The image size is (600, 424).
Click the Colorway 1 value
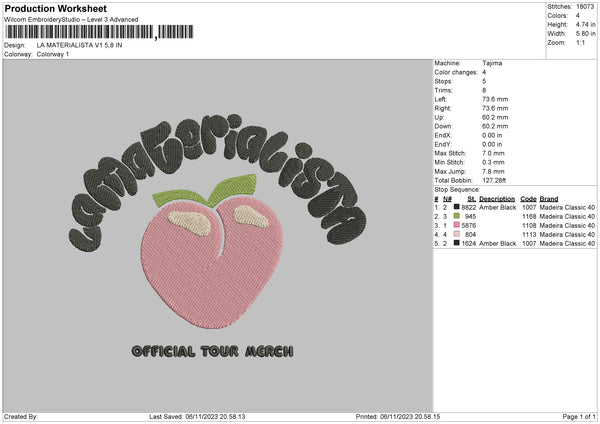pyautogui.click(x=53, y=54)
